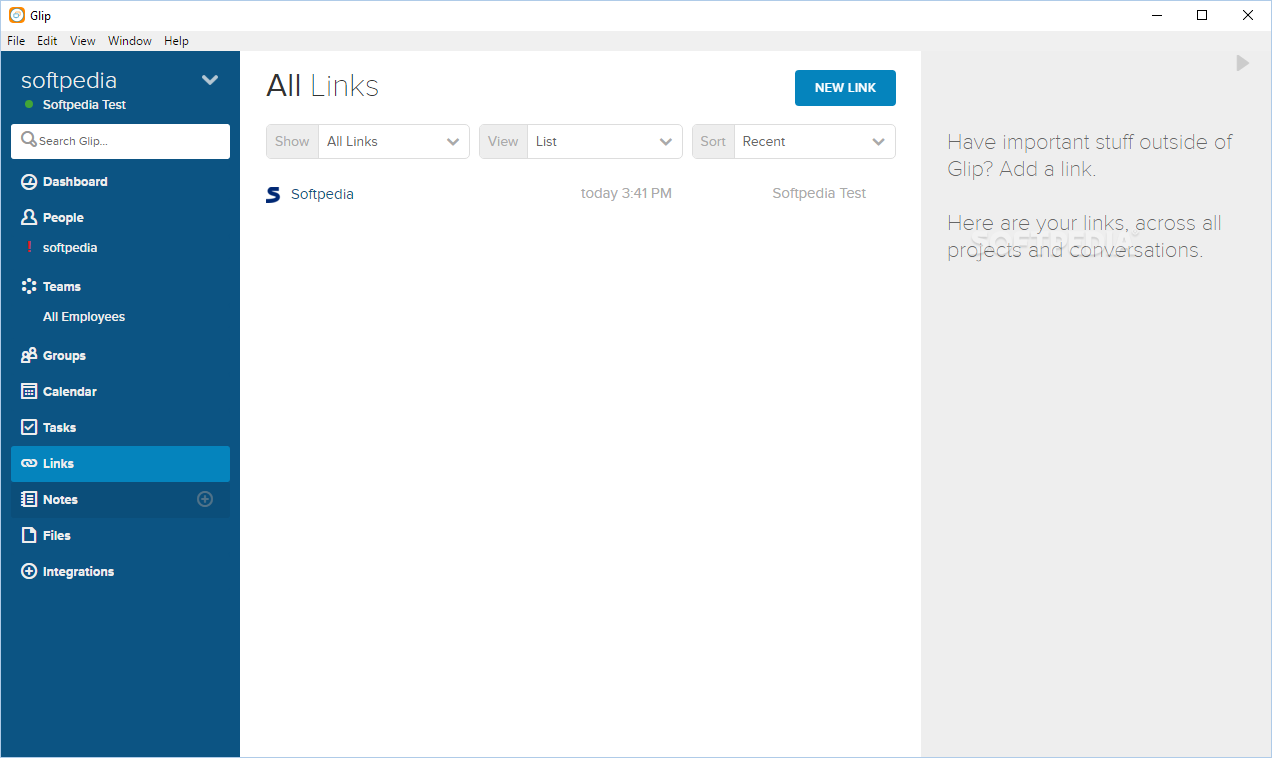
Task: Click the 'View' filter label
Action: [x=503, y=141]
